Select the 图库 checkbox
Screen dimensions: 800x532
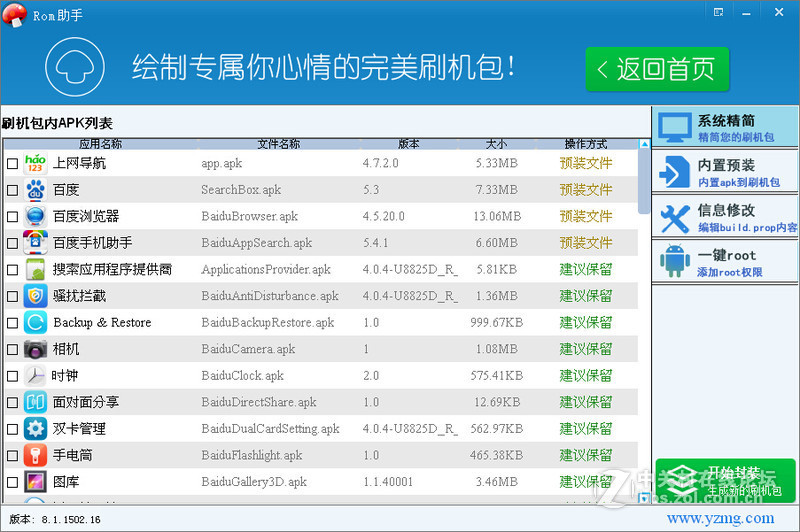12,482
